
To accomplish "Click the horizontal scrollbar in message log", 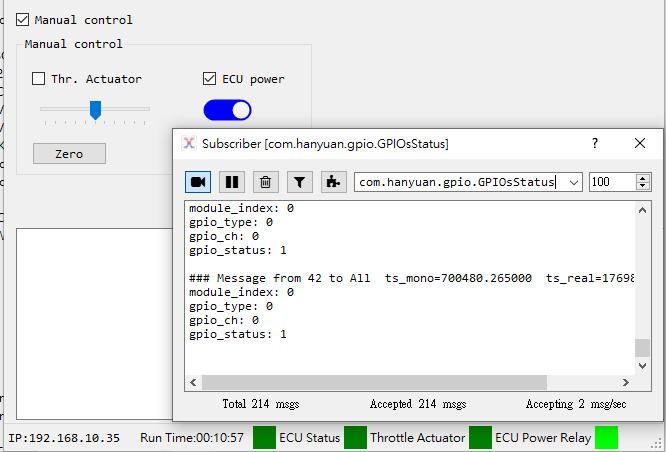I will [x=375, y=382].
